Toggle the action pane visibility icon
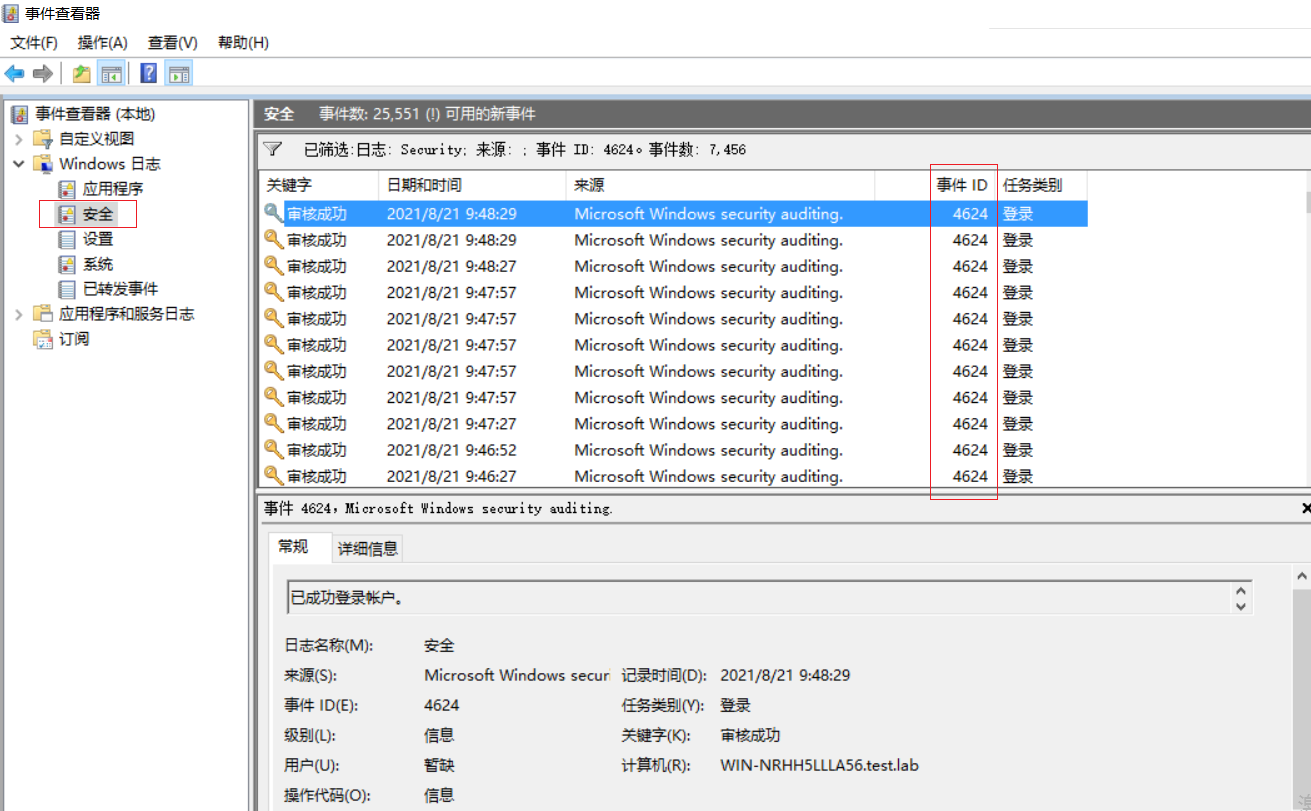The height and width of the screenshot is (811, 1311). 177,72
